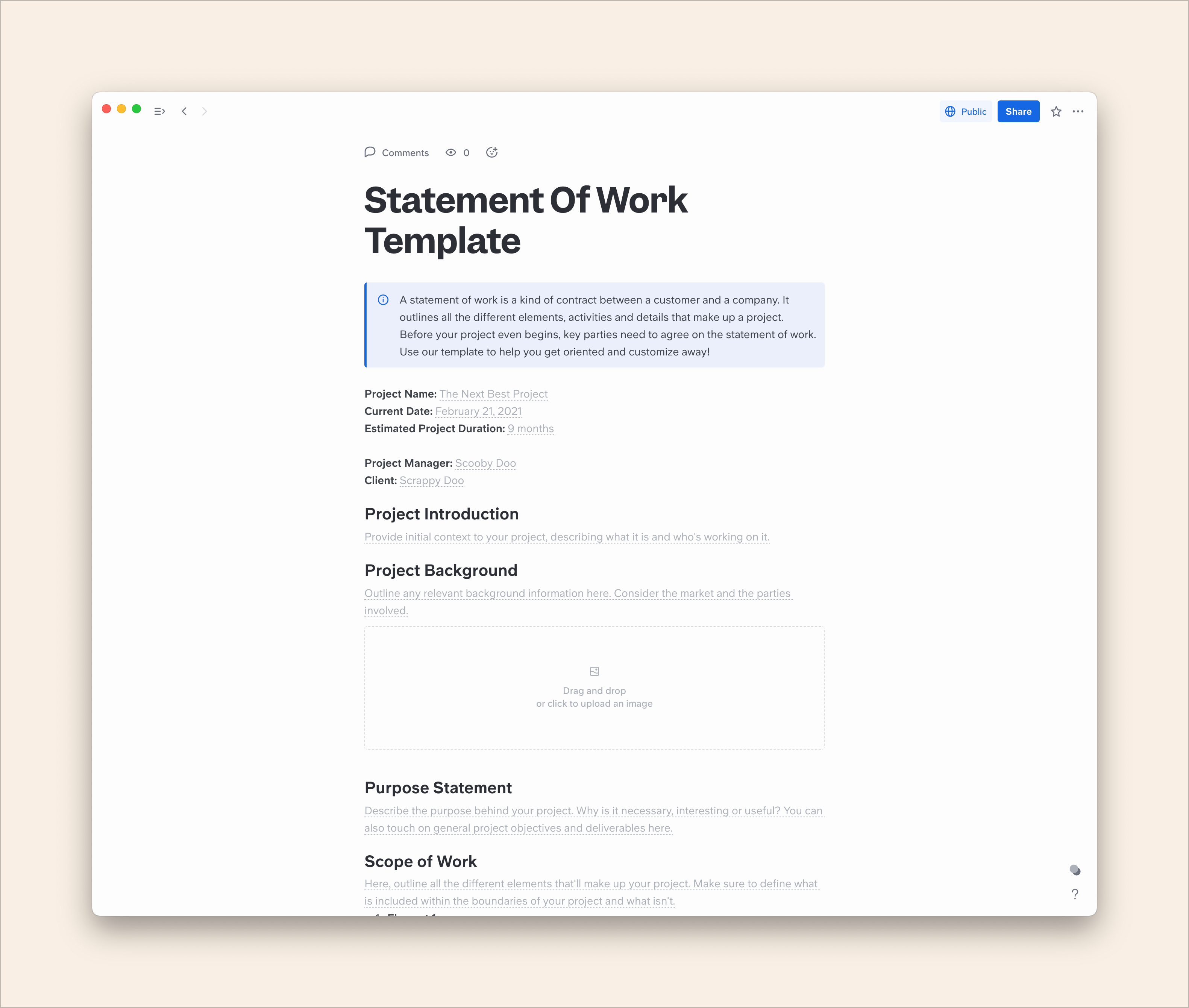Screen dimensions: 1189x1008
Task: Click the Public access button
Action: tap(966, 111)
